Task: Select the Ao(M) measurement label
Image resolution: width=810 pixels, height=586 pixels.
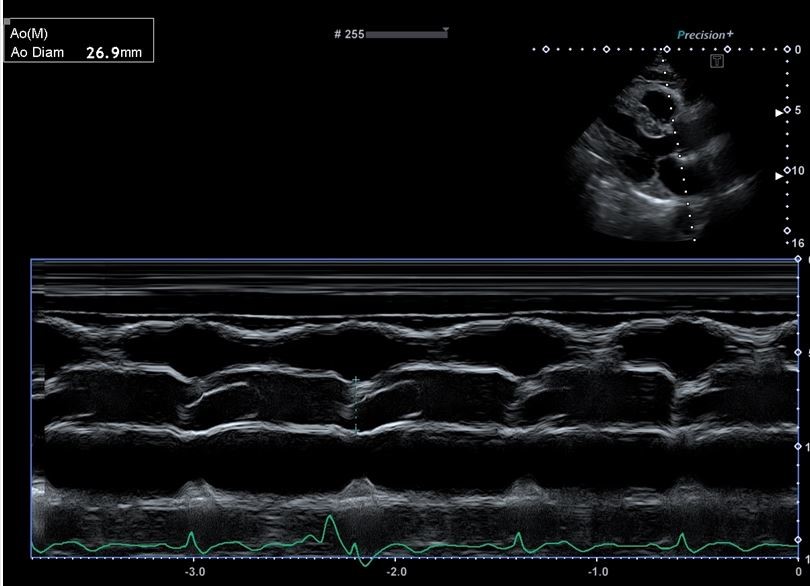Action: coord(29,33)
